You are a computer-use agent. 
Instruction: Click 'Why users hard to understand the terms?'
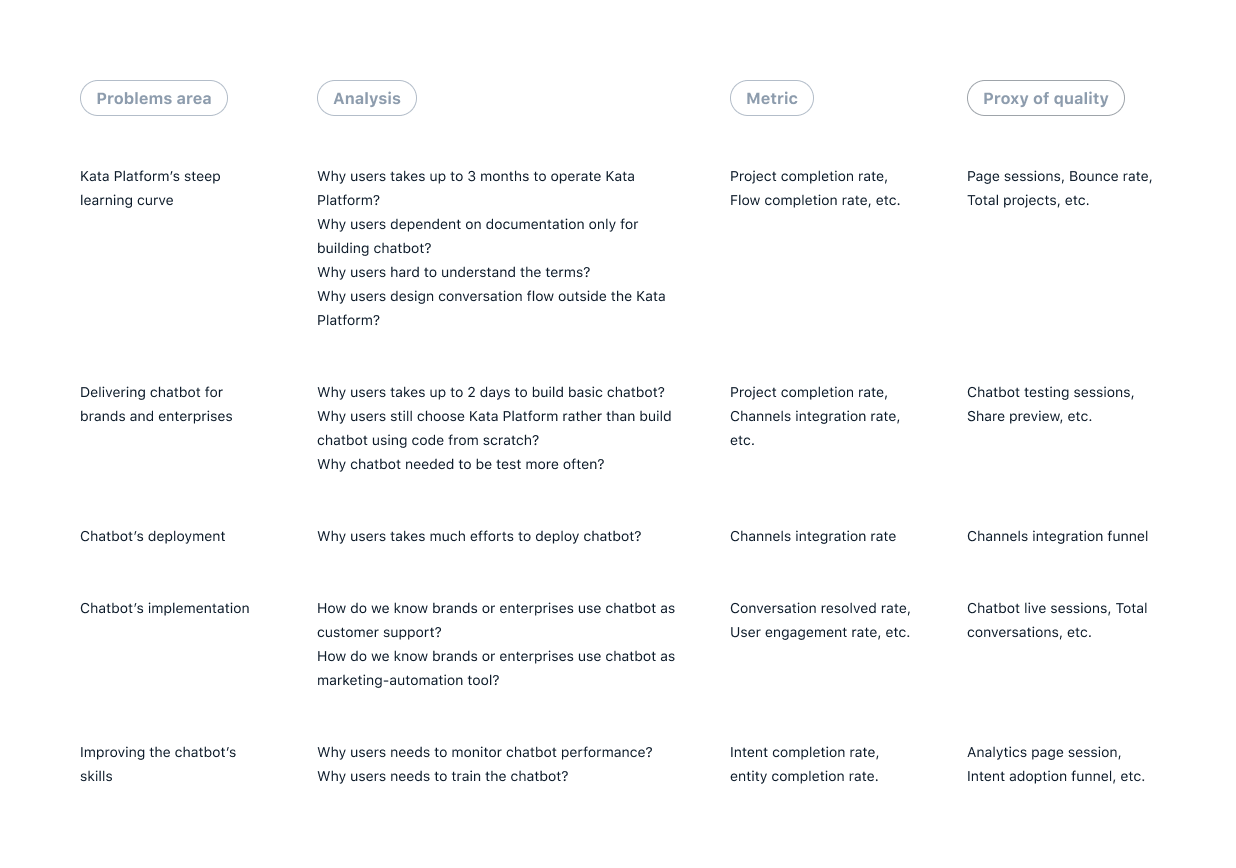tap(454, 272)
